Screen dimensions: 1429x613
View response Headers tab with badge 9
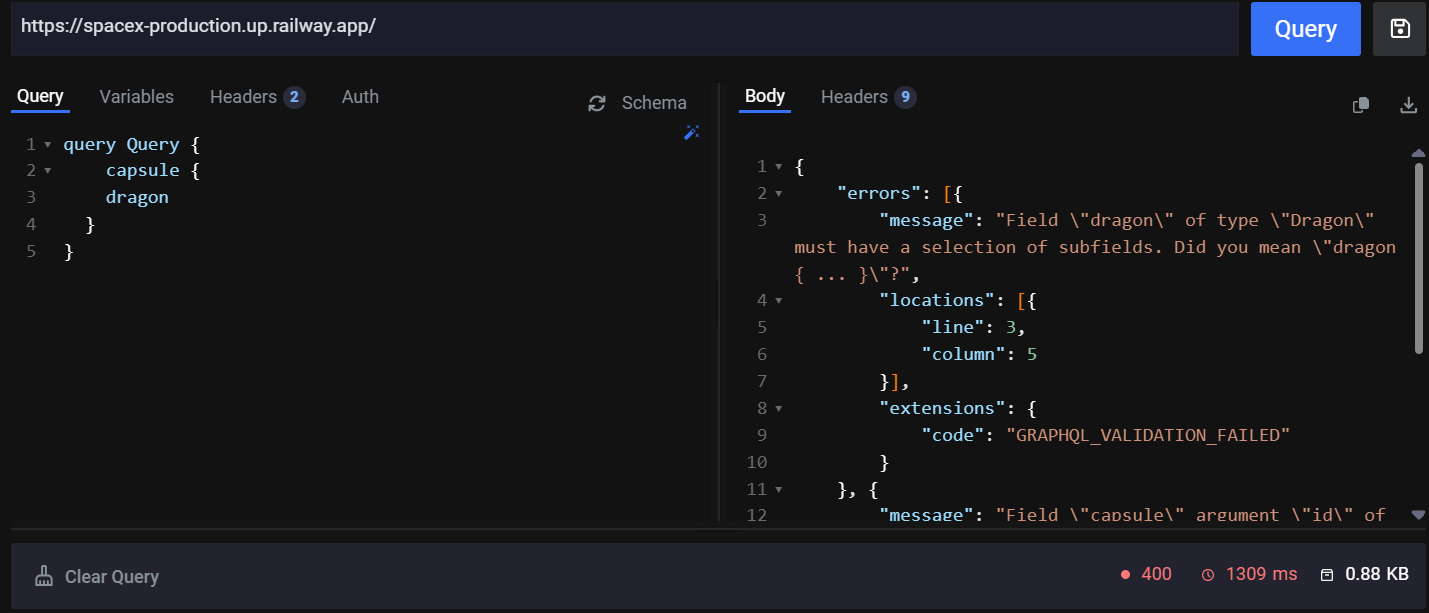868,96
